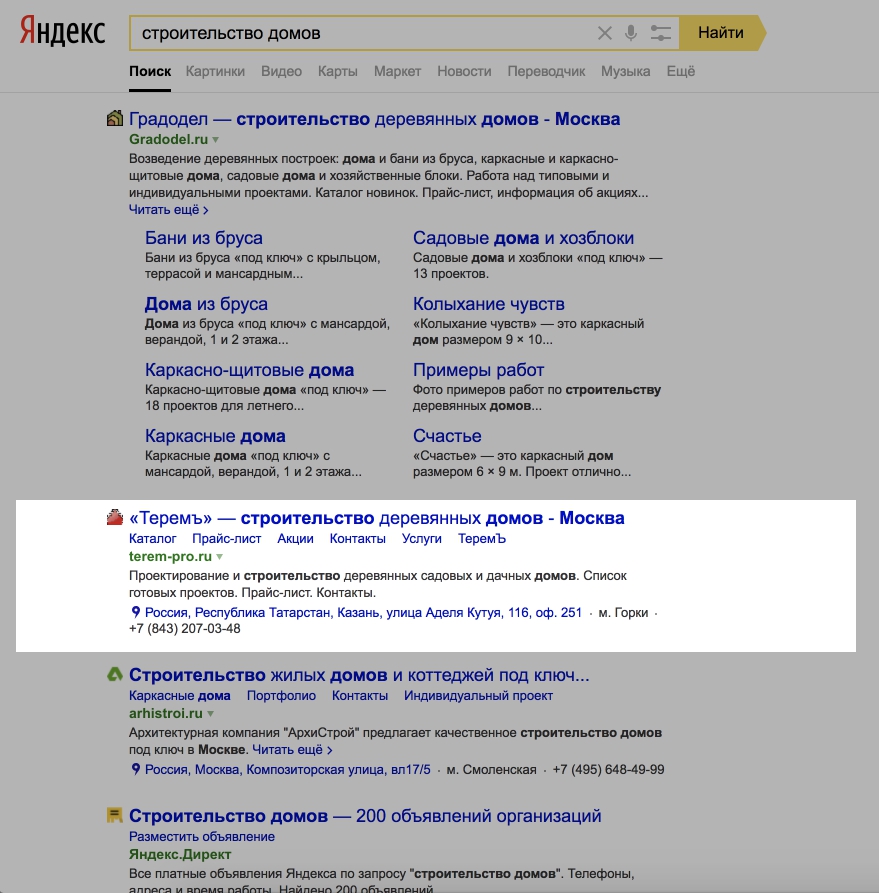Viewport: 879px width, 893px height.
Task: Open Строительство домов — 200 объявлений result
Action: coord(365,816)
